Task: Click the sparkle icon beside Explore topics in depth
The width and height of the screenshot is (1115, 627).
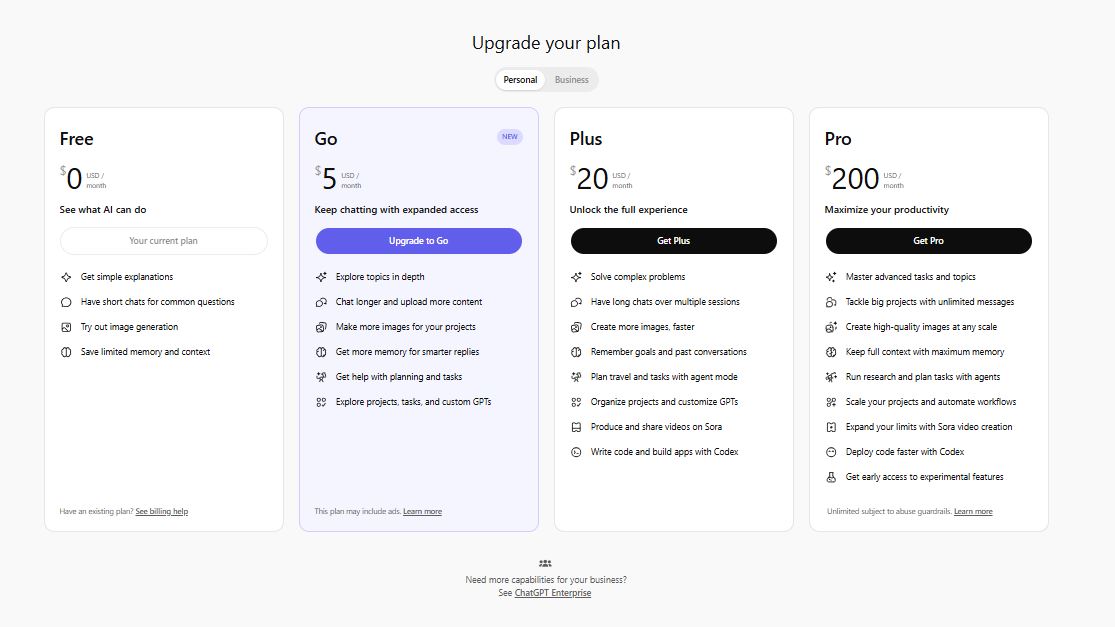Action: pyautogui.click(x=322, y=276)
